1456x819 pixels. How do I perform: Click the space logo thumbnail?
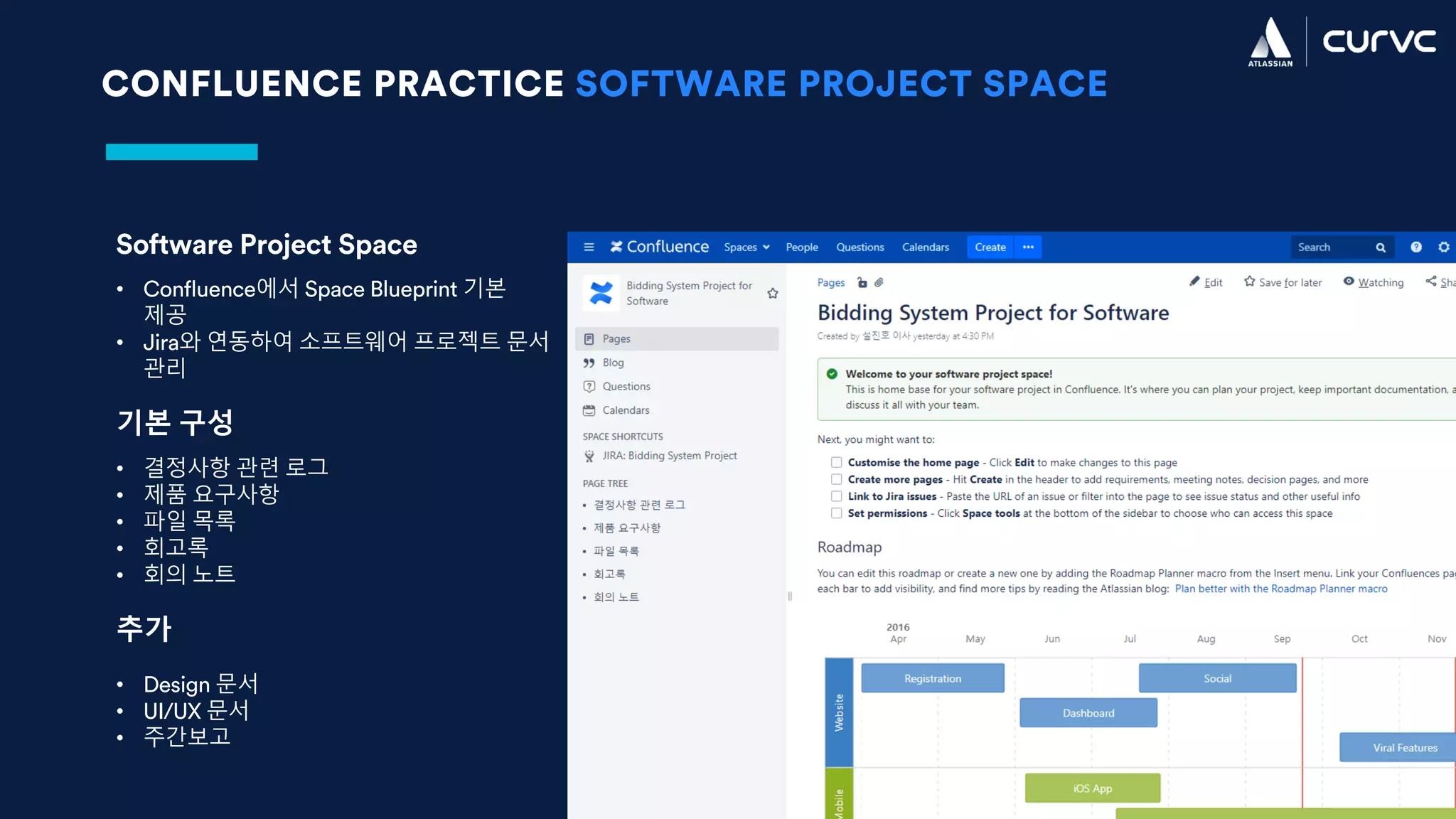click(x=601, y=293)
